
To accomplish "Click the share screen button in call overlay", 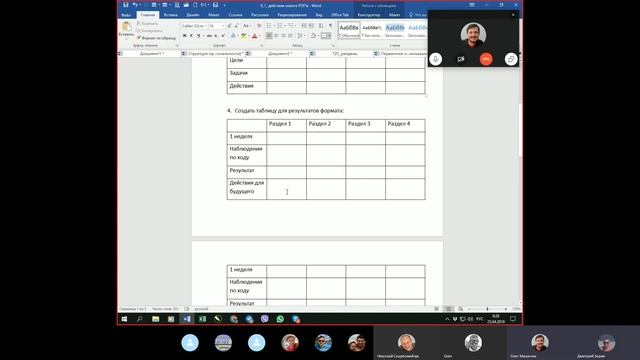I will [511, 59].
